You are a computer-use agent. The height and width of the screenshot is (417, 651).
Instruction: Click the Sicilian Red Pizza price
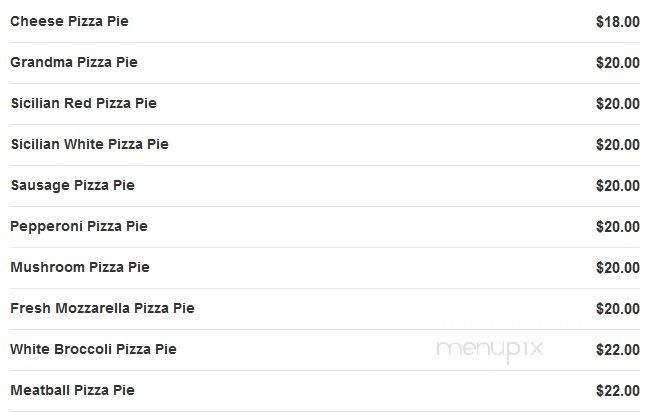point(617,103)
